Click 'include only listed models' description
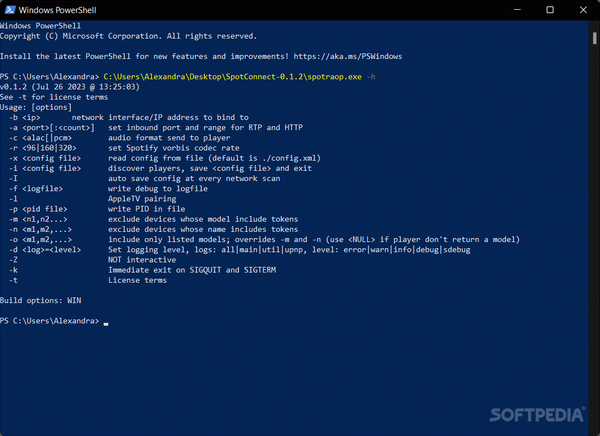The image size is (600, 436). click(314, 240)
